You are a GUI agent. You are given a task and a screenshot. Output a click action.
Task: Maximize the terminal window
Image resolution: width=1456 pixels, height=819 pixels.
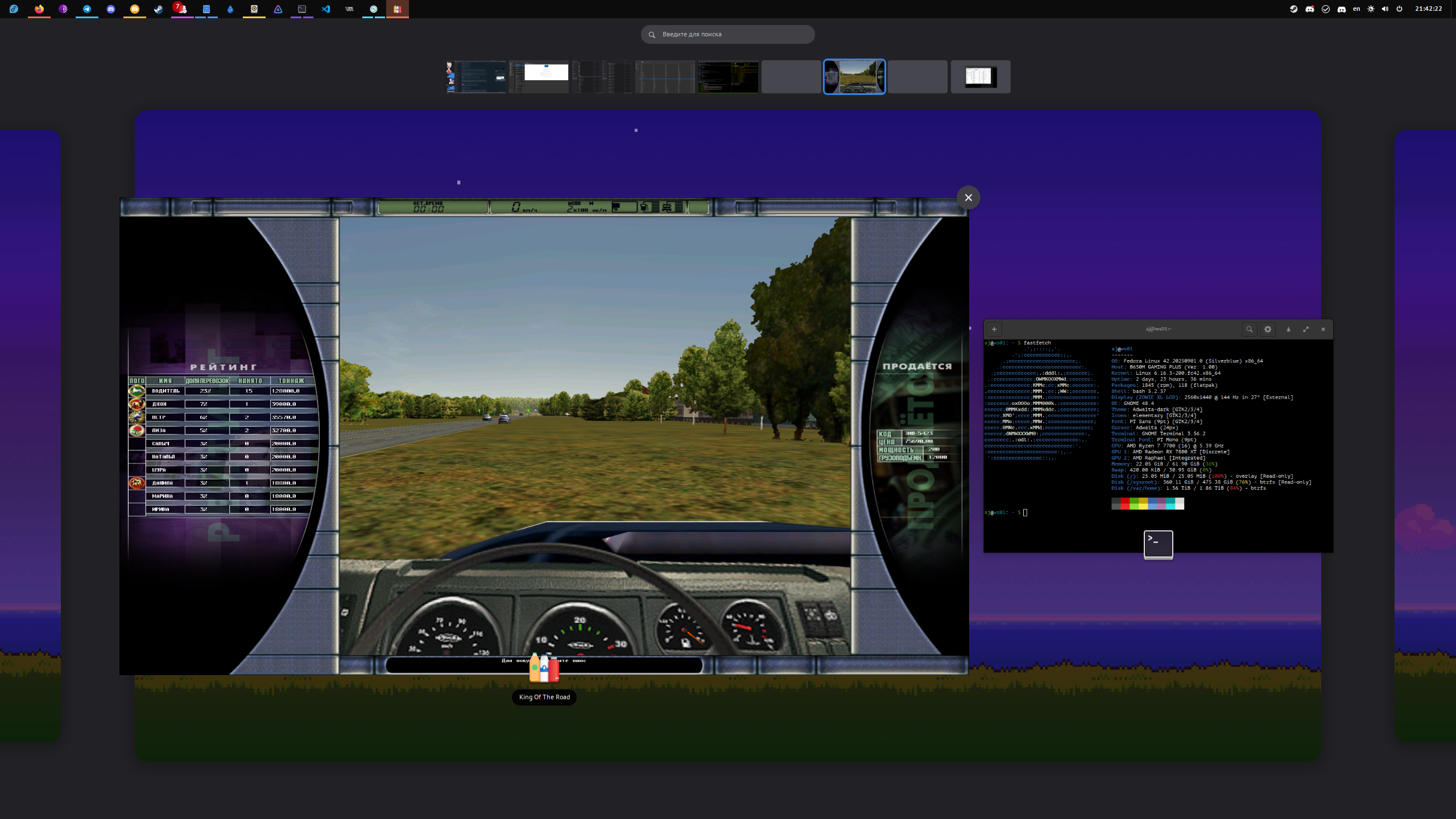click(x=1306, y=329)
